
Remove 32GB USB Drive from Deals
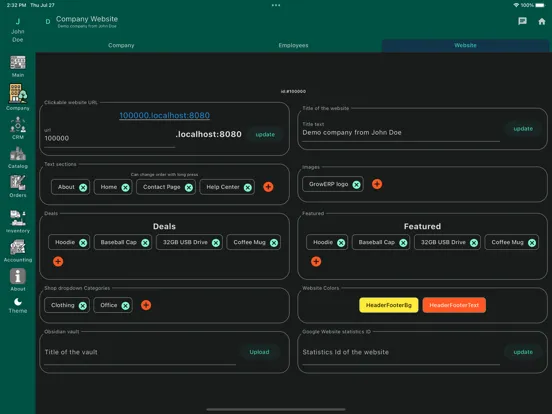(x=216, y=243)
